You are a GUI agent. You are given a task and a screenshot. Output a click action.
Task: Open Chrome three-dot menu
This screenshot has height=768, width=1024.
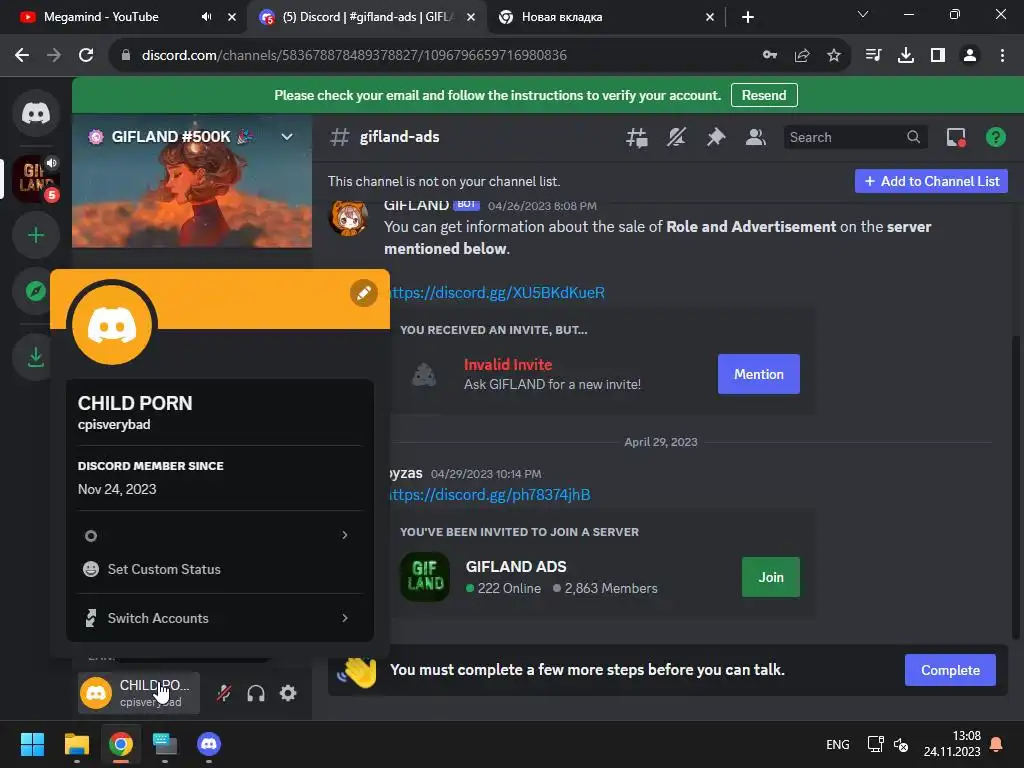coord(1002,55)
